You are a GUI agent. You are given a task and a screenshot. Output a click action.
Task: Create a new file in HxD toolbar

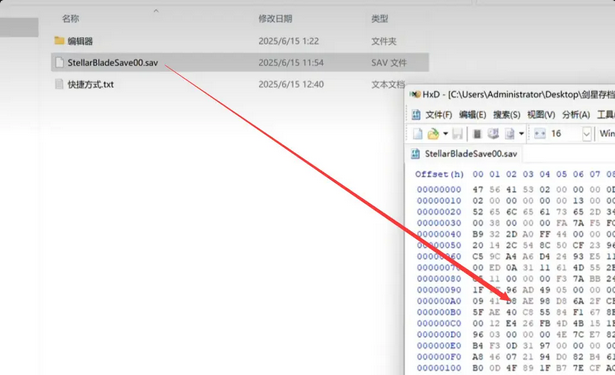(417, 134)
